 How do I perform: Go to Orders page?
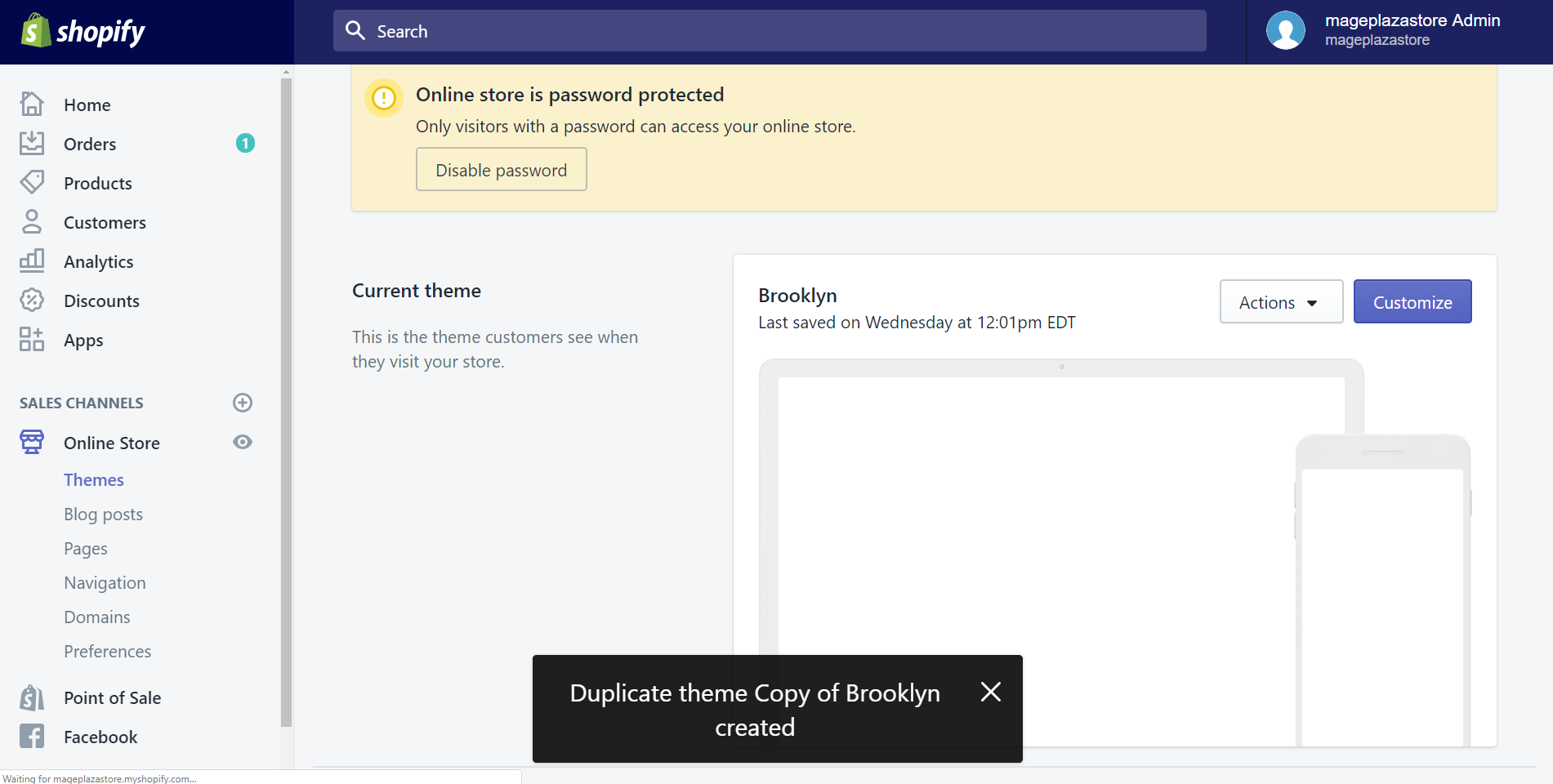[90, 144]
